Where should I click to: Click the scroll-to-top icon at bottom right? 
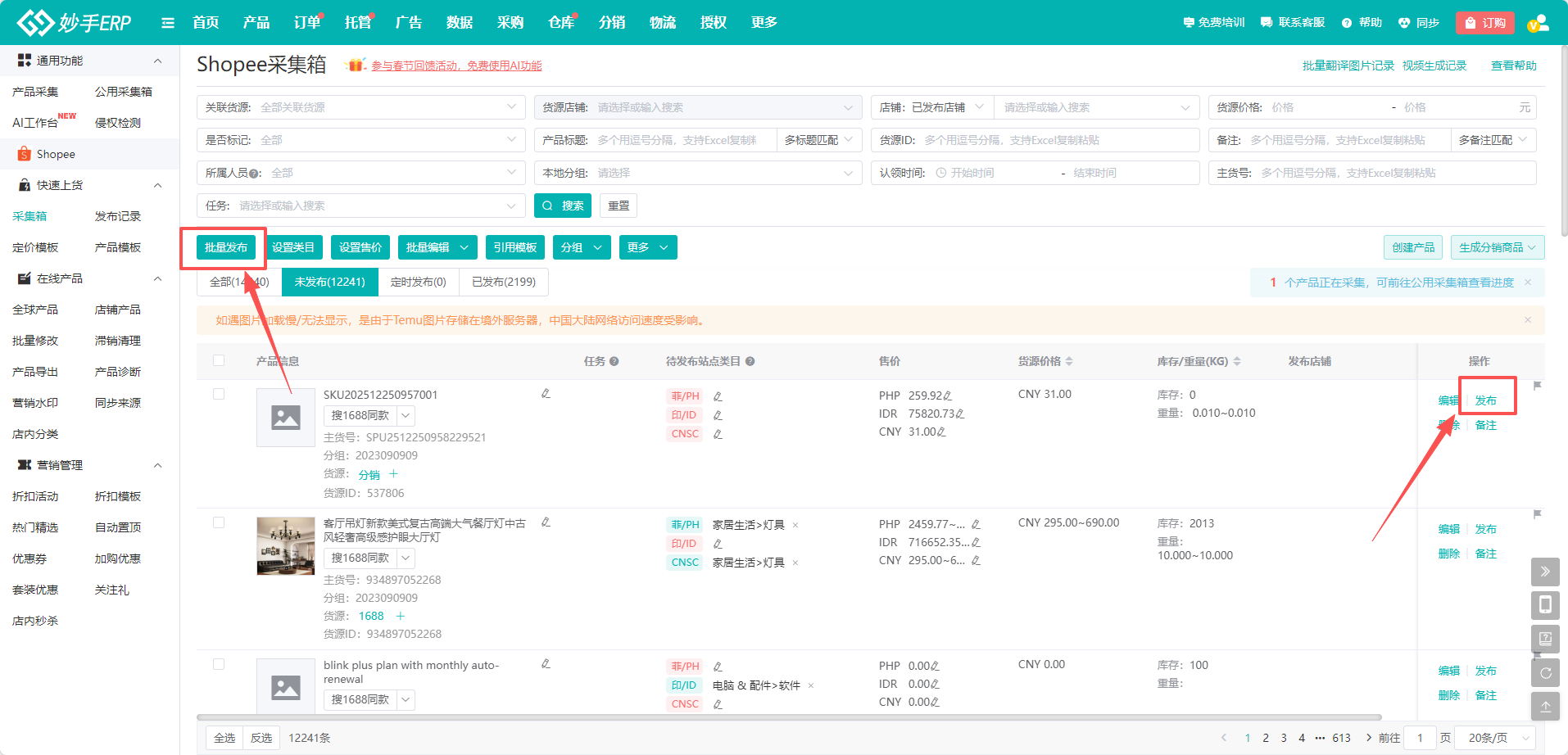(1545, 707)
